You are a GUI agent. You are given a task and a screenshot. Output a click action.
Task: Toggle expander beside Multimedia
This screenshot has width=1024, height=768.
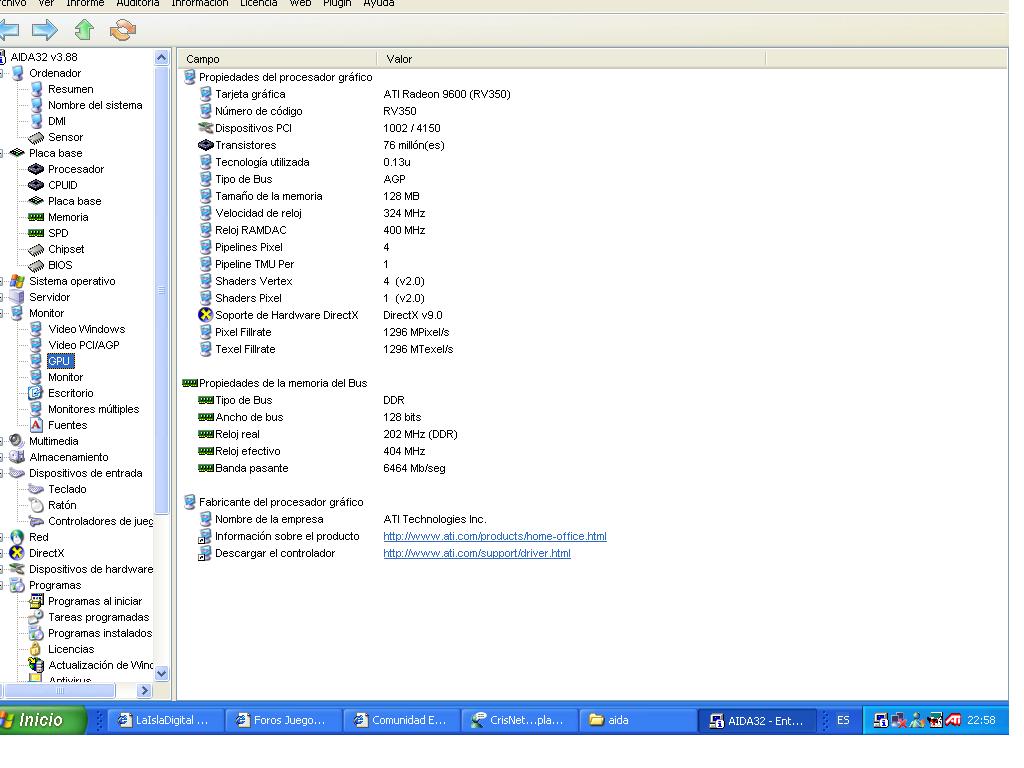pos(2,441)
